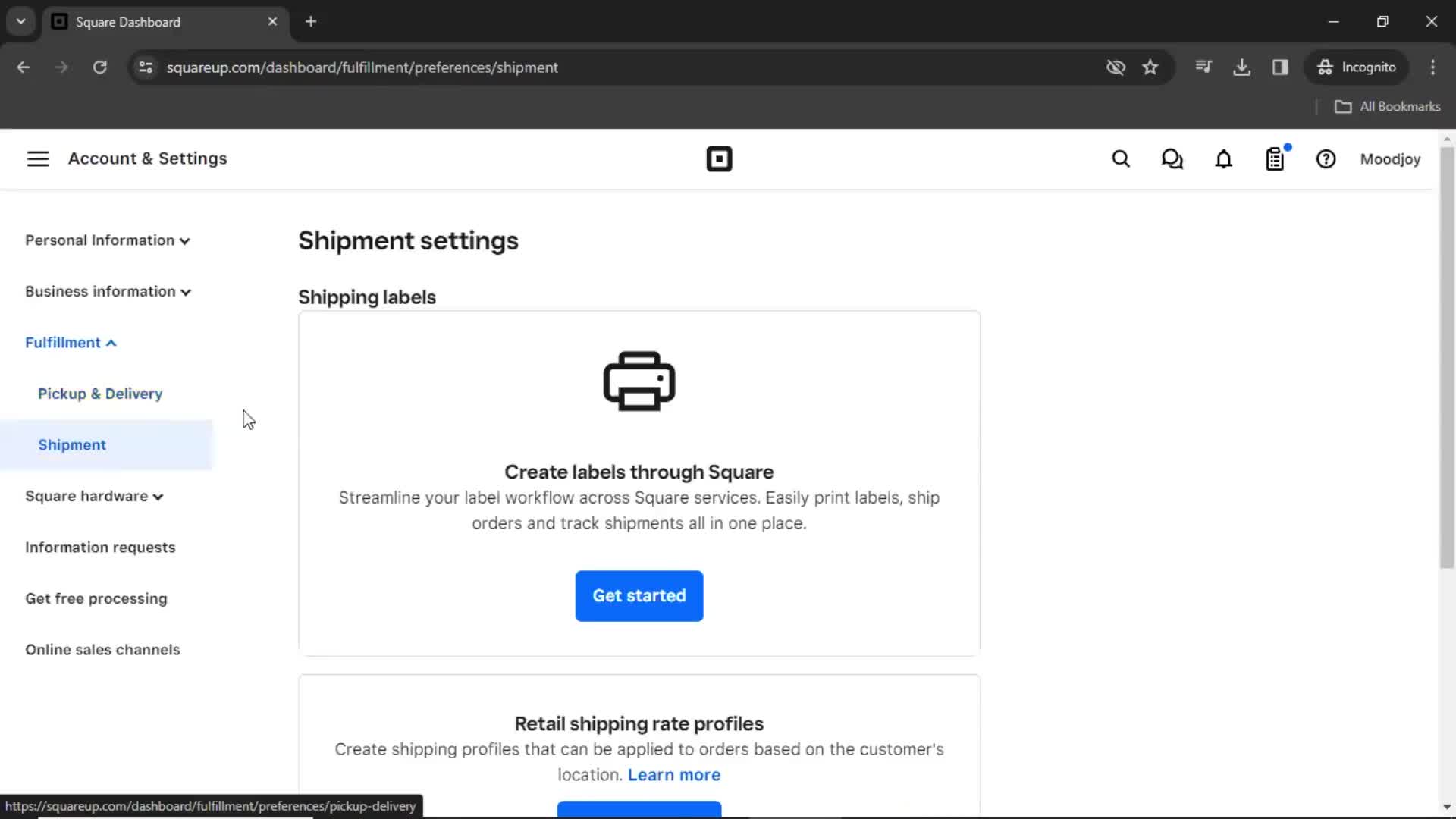Open the help question mark icon

pos(1326,159)
